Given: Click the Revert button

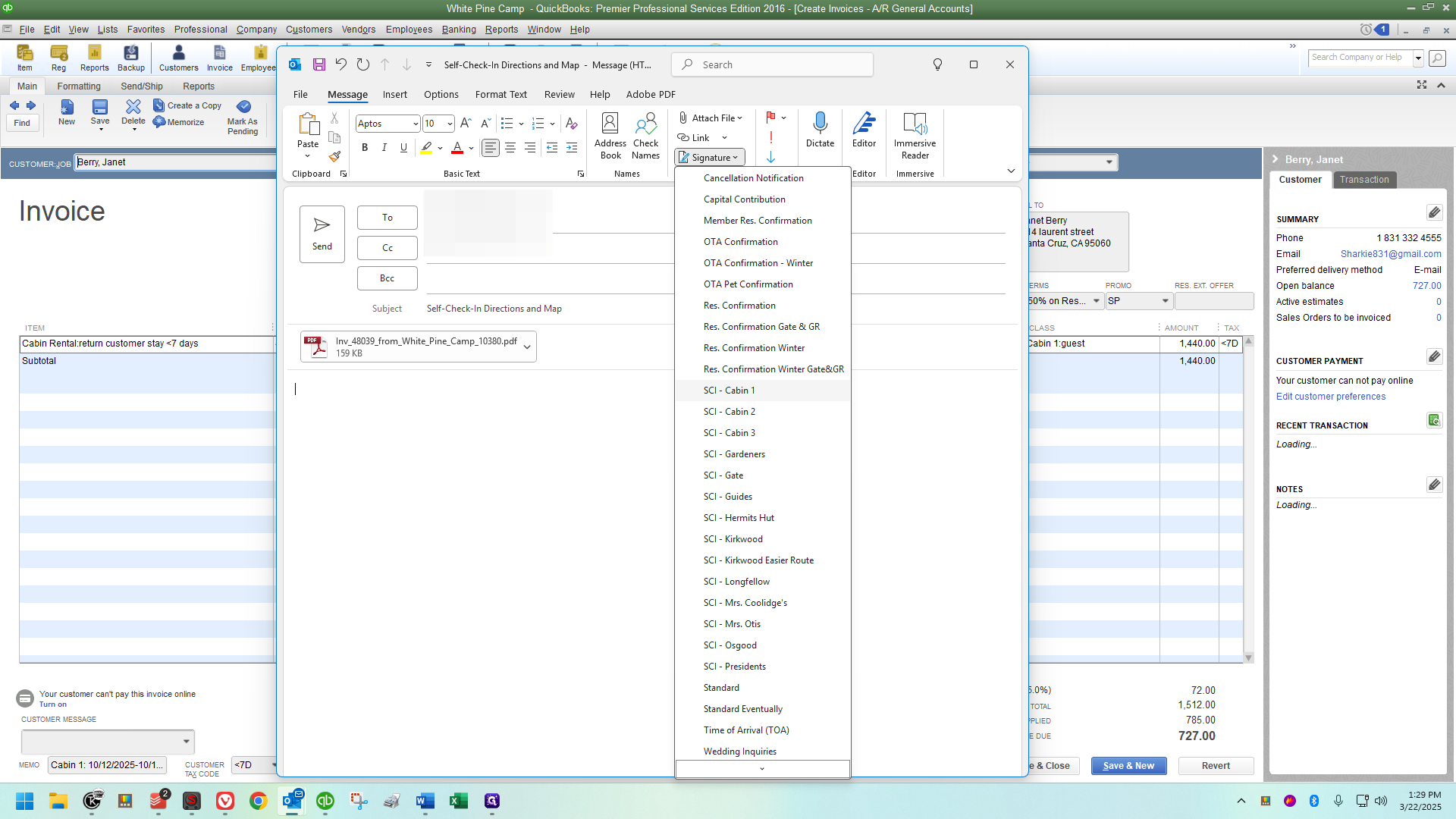Looking at the screenshot, I should [x=1216, y=766].
